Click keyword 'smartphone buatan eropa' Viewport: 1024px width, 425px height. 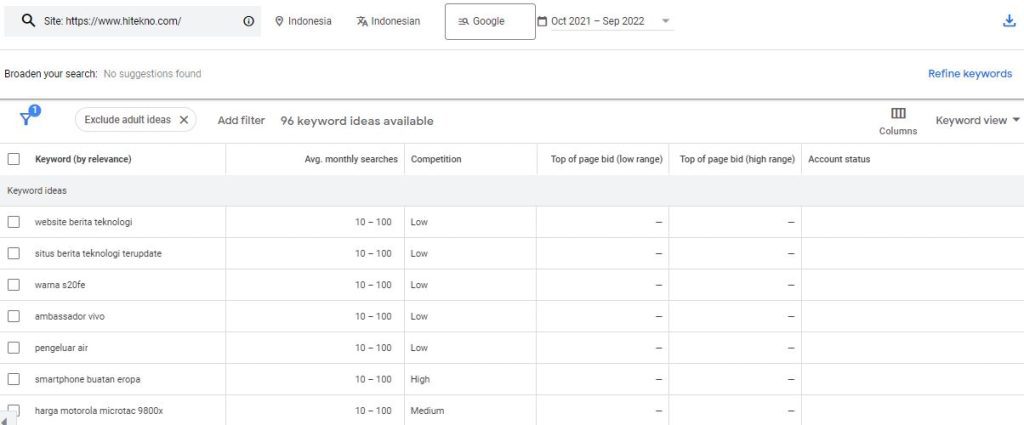(88, 379)
